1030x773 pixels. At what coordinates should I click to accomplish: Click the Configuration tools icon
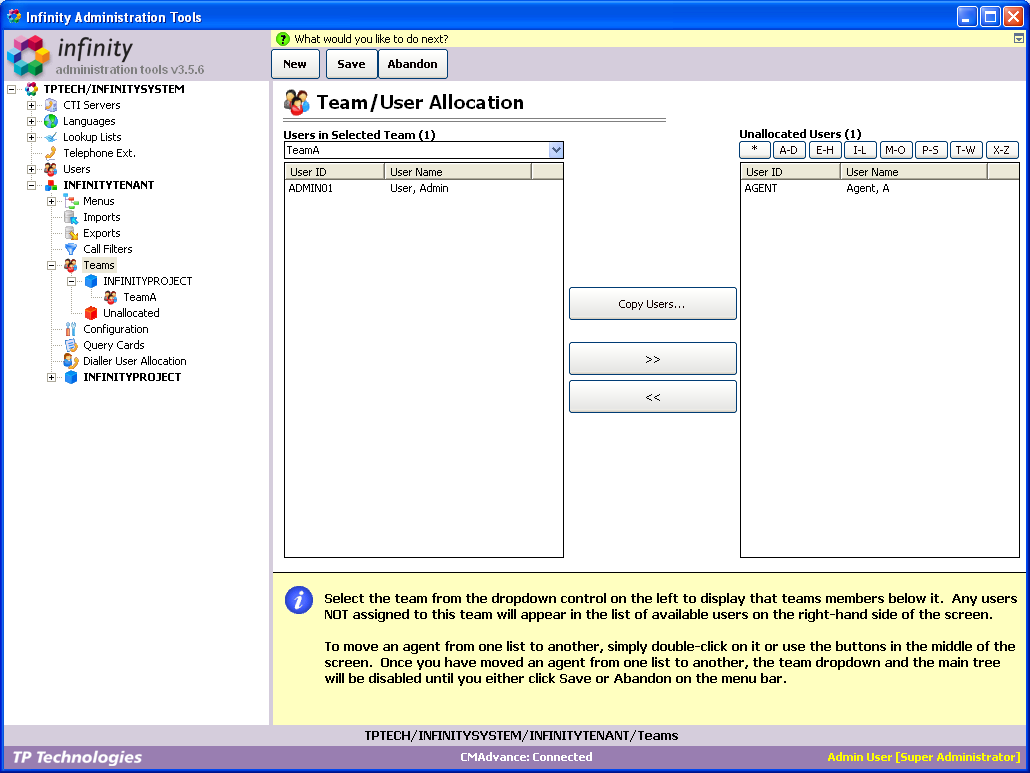(71, 329)
